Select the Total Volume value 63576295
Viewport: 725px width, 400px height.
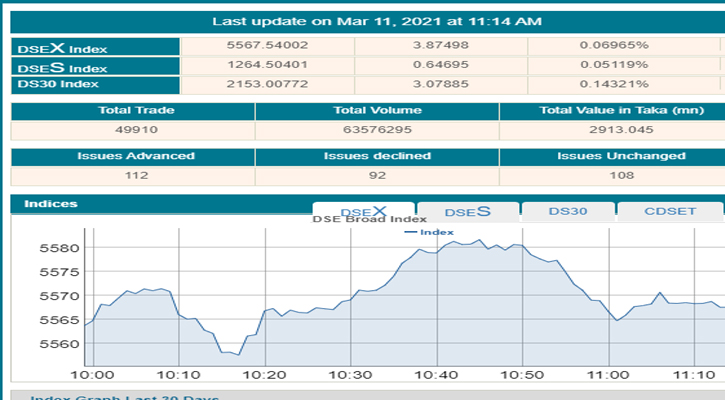tap(377, 129)
